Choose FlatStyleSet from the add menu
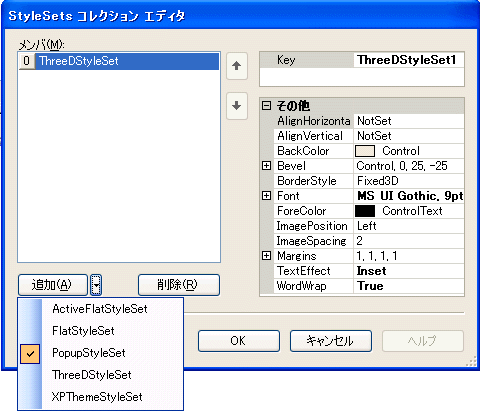This screenshot has width=480, height=413. tap(100, 331)
